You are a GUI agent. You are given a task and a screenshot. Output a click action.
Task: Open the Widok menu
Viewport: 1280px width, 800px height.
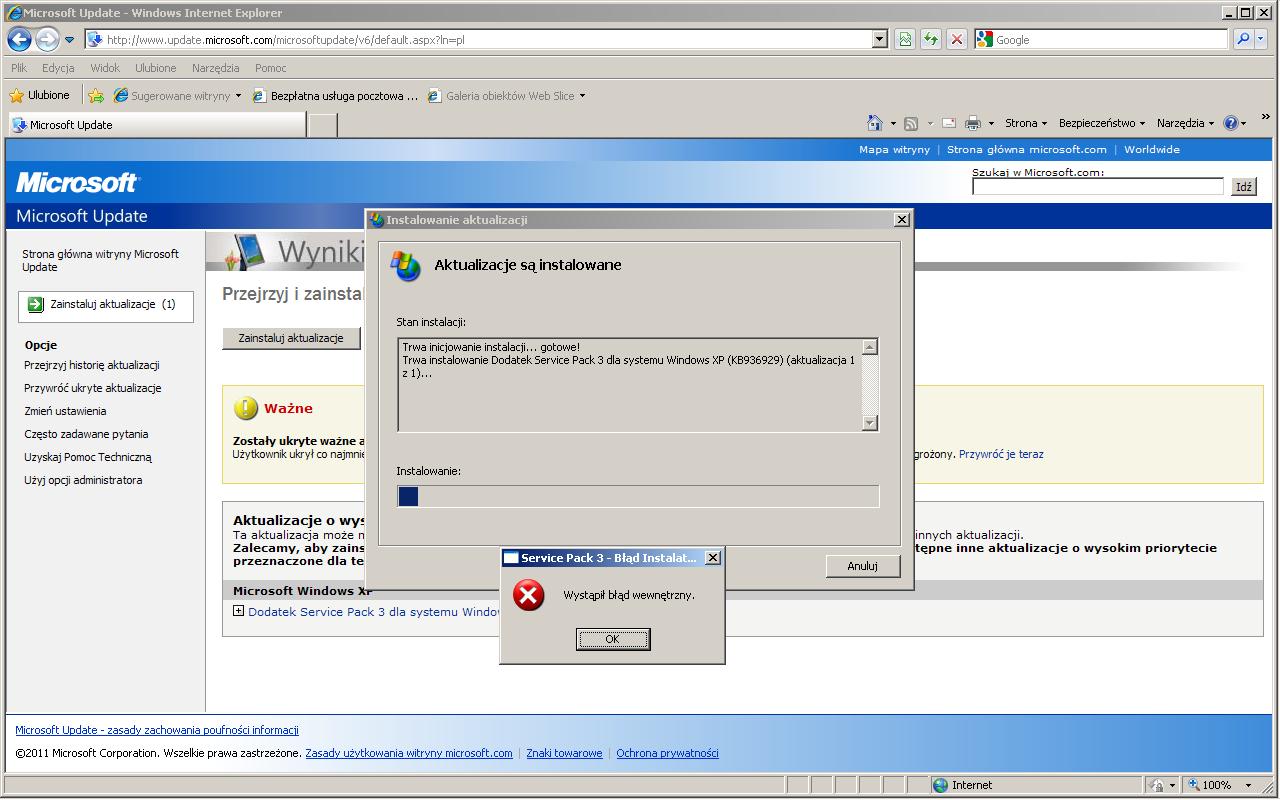click(x=105, y=68)
